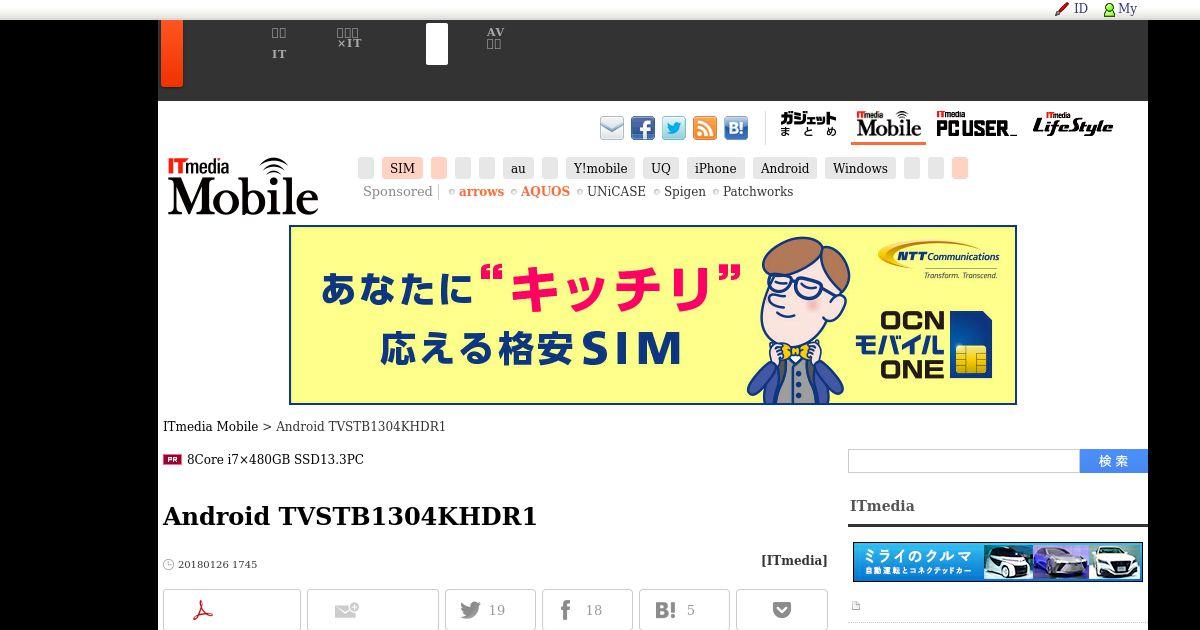Open the ITmedia LifeStyle logo
Image resolution: width=1200 pixels, height=630 pixels.
(1073, 126)
